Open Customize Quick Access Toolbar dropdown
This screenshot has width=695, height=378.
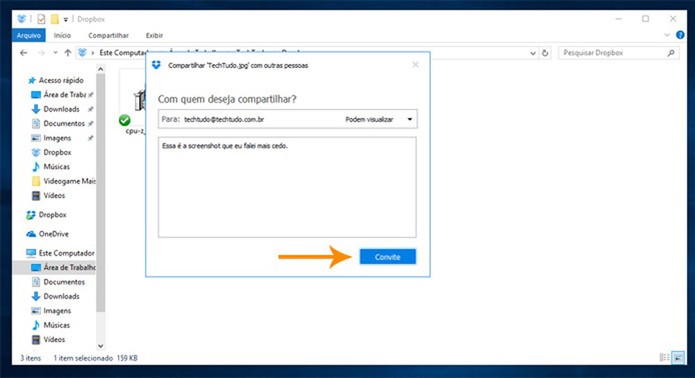pos(65,19)
